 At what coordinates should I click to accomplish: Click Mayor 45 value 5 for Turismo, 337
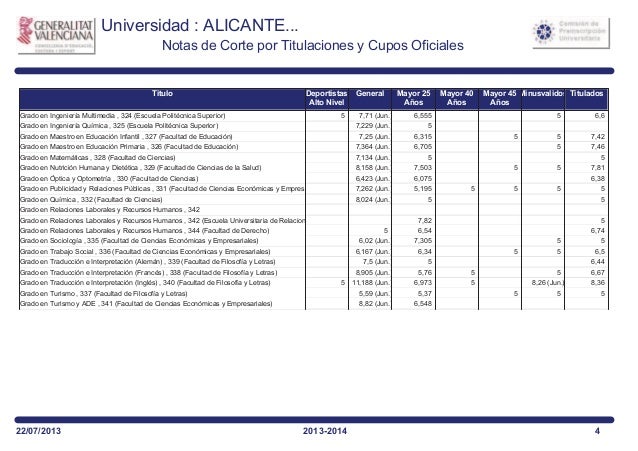point(516,293)
